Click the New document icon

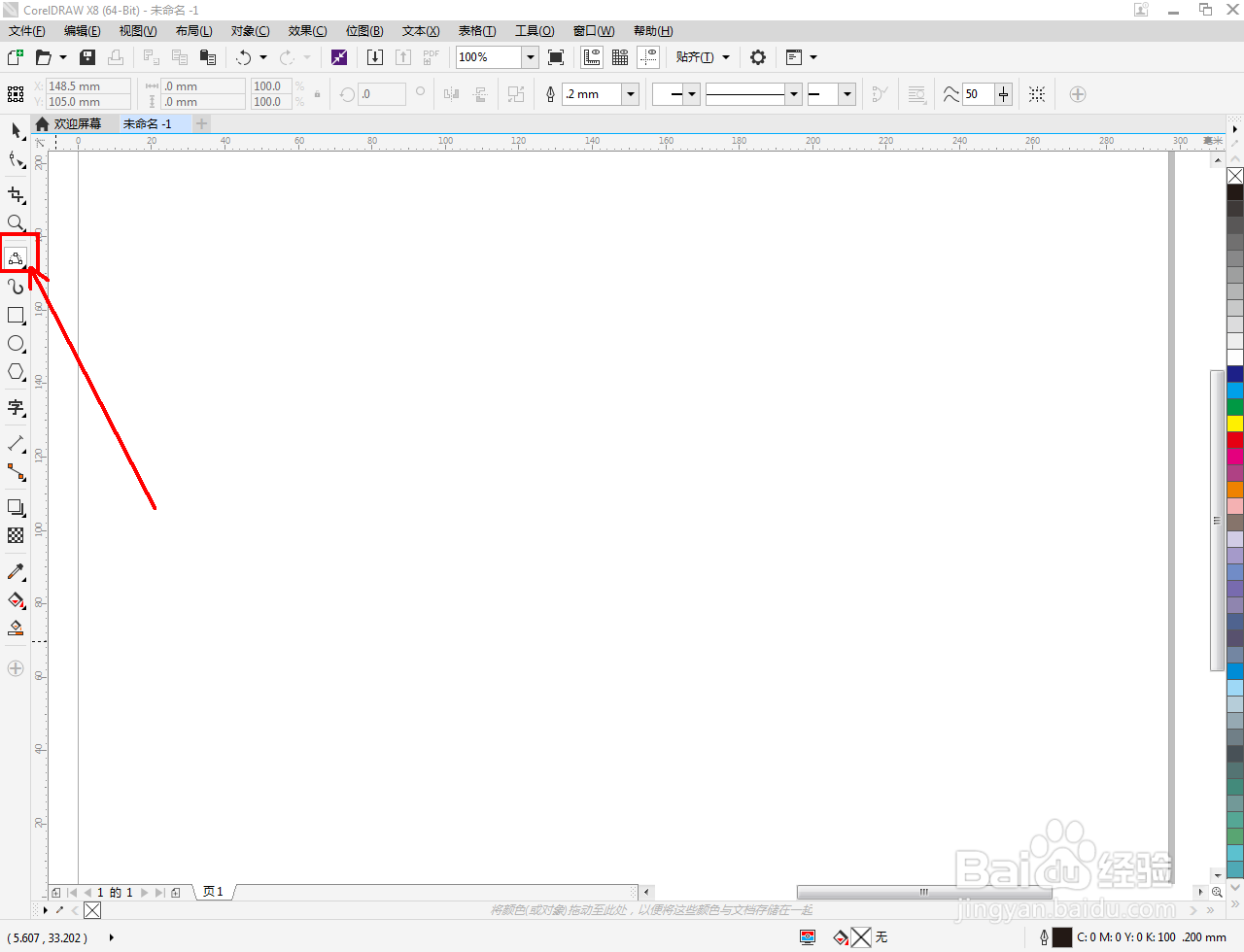tap(16, 57)
